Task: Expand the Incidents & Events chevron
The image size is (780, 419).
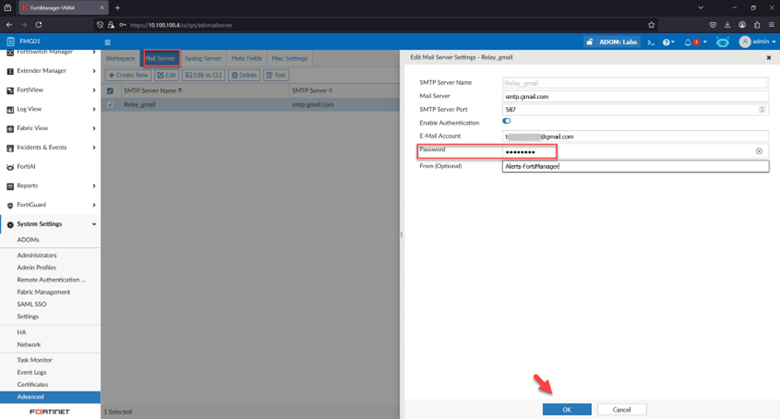Action: pos(94,148)
